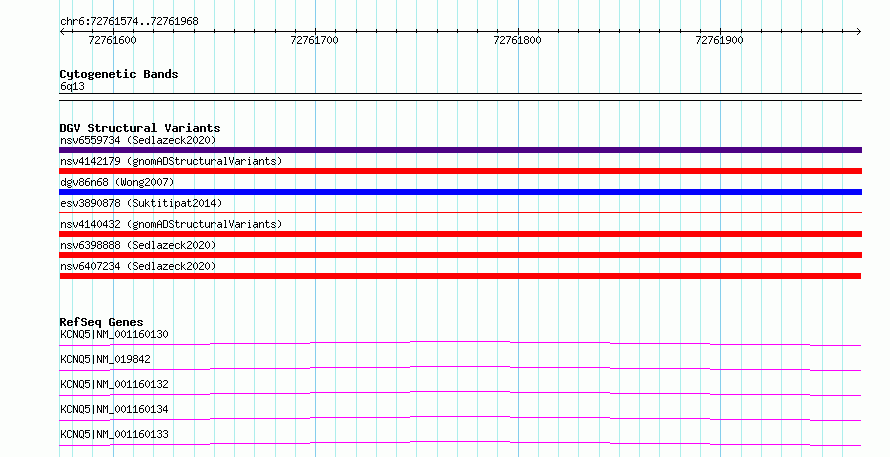Viewport: 890px width, 457px height.
Task: Click the right arrowhead of the ruler
Action: (x=859, y=32)
